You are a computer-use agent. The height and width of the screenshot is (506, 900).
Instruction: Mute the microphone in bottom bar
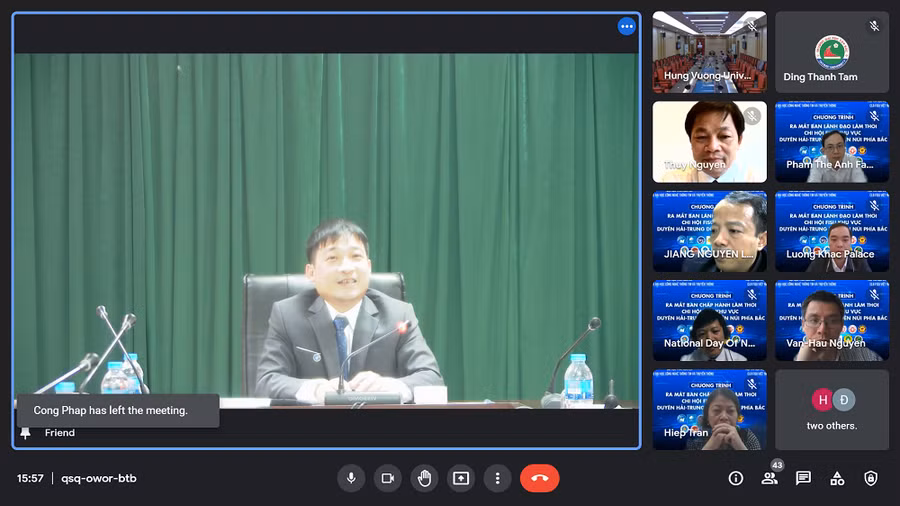click(x=351, y=478)
